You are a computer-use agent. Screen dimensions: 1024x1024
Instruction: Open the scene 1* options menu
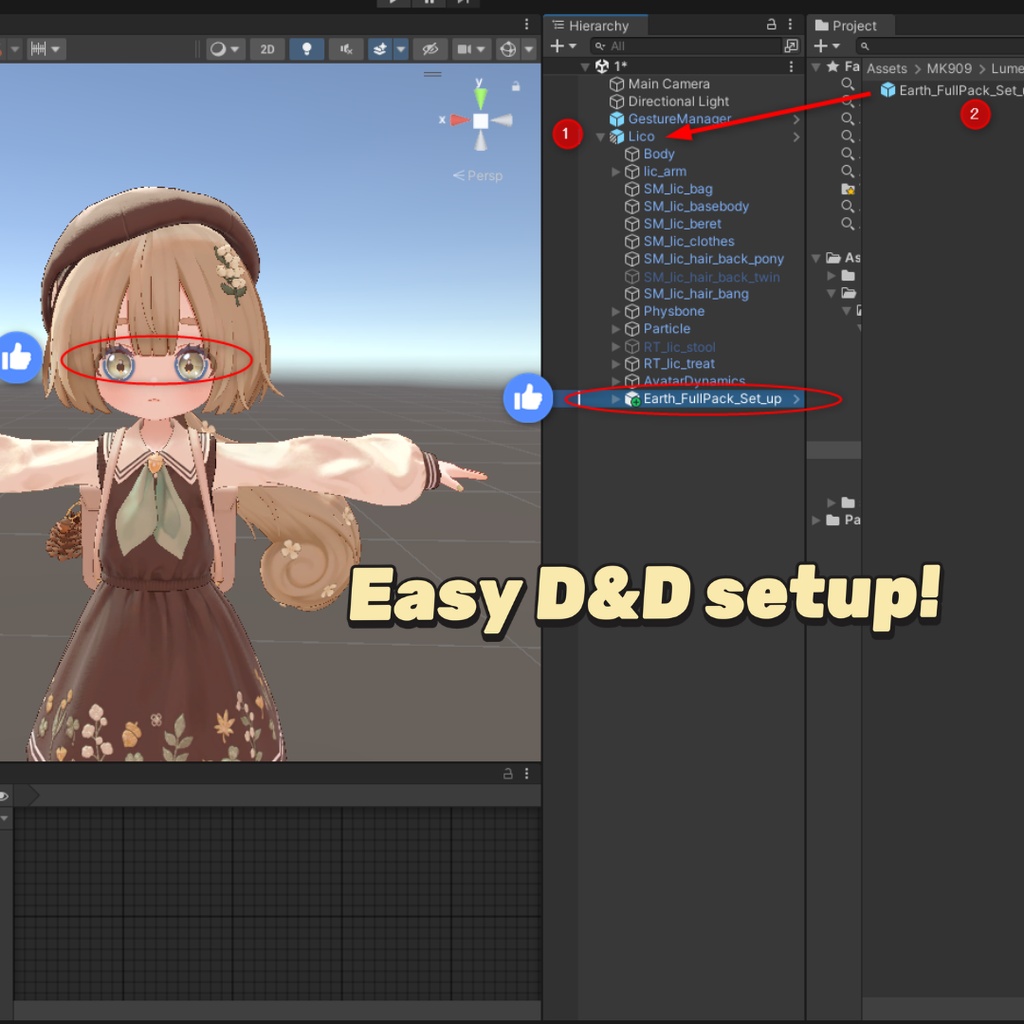point(791,67)
